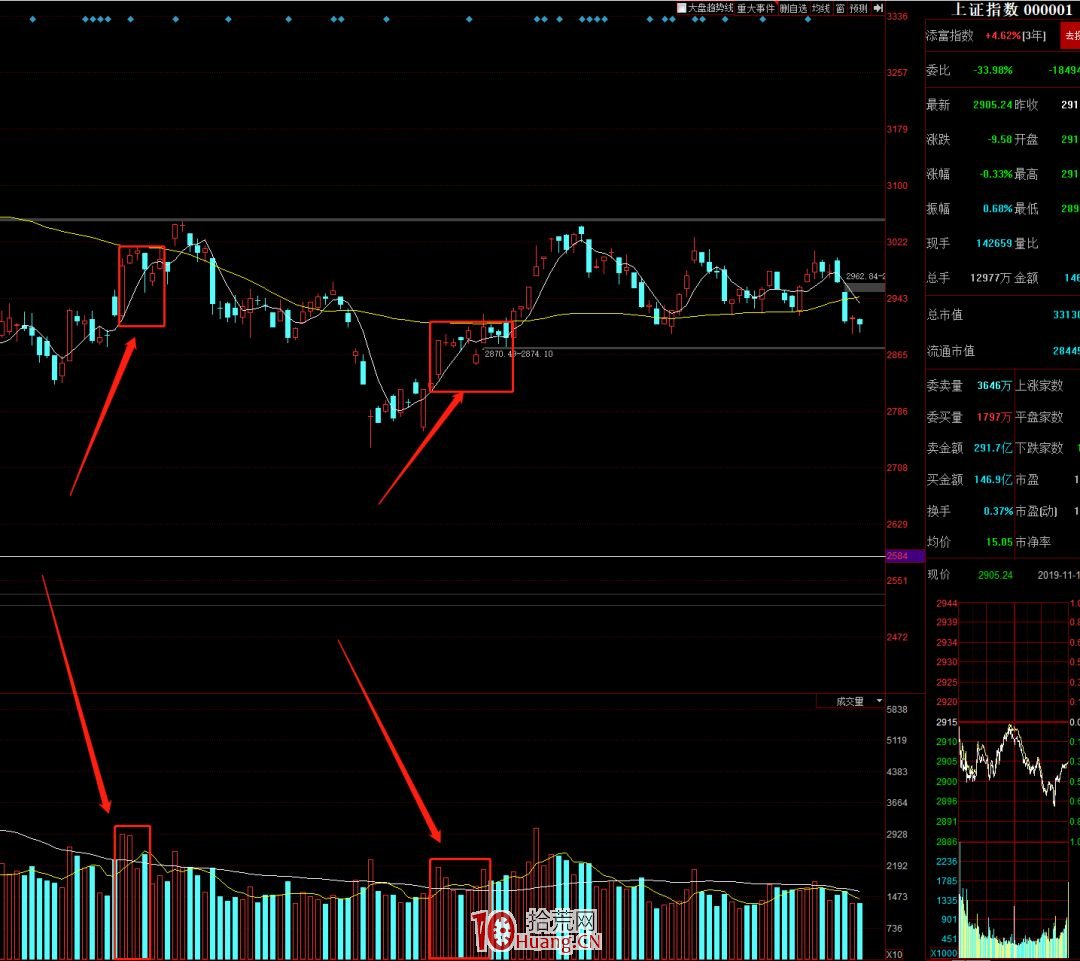Open the 预测 forecast button

coord(858,8)
